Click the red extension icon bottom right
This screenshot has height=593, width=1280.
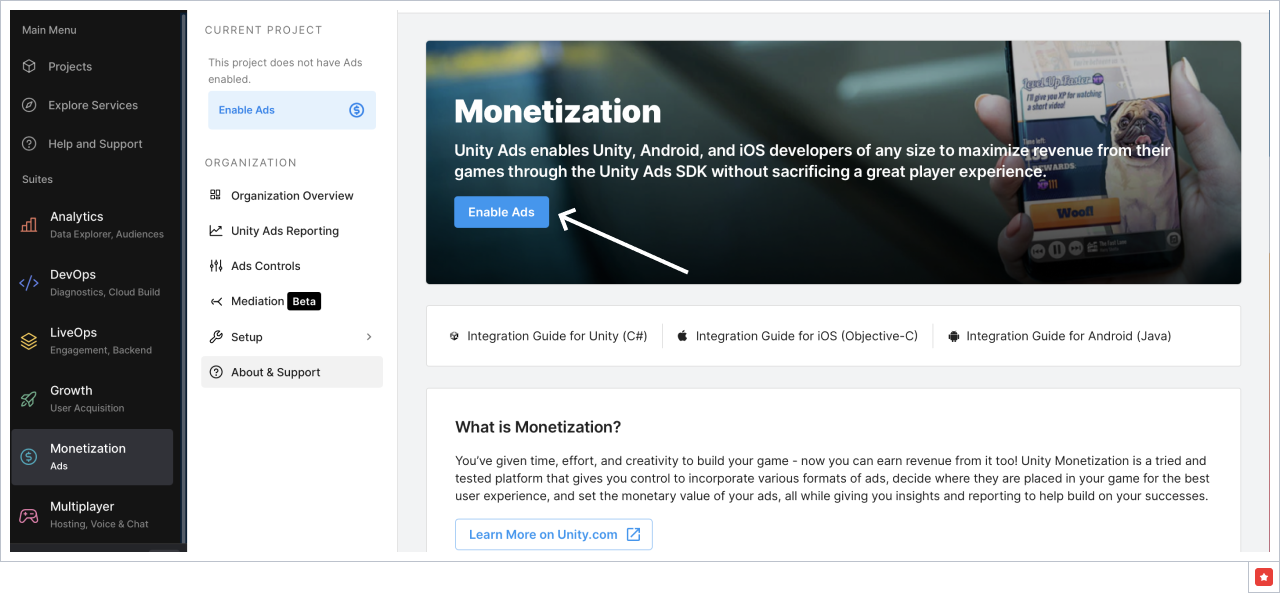[x=1263, y=576]
